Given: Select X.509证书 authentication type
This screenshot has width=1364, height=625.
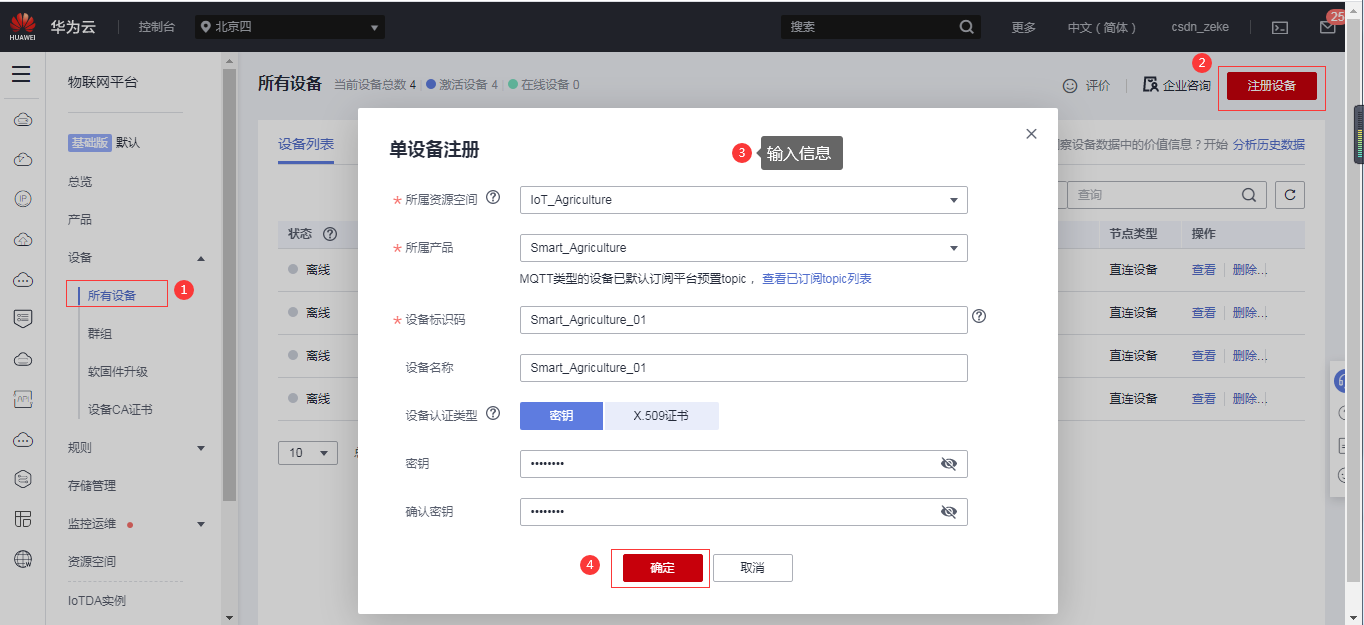Looking at the screenshot, I should (661, 416).
